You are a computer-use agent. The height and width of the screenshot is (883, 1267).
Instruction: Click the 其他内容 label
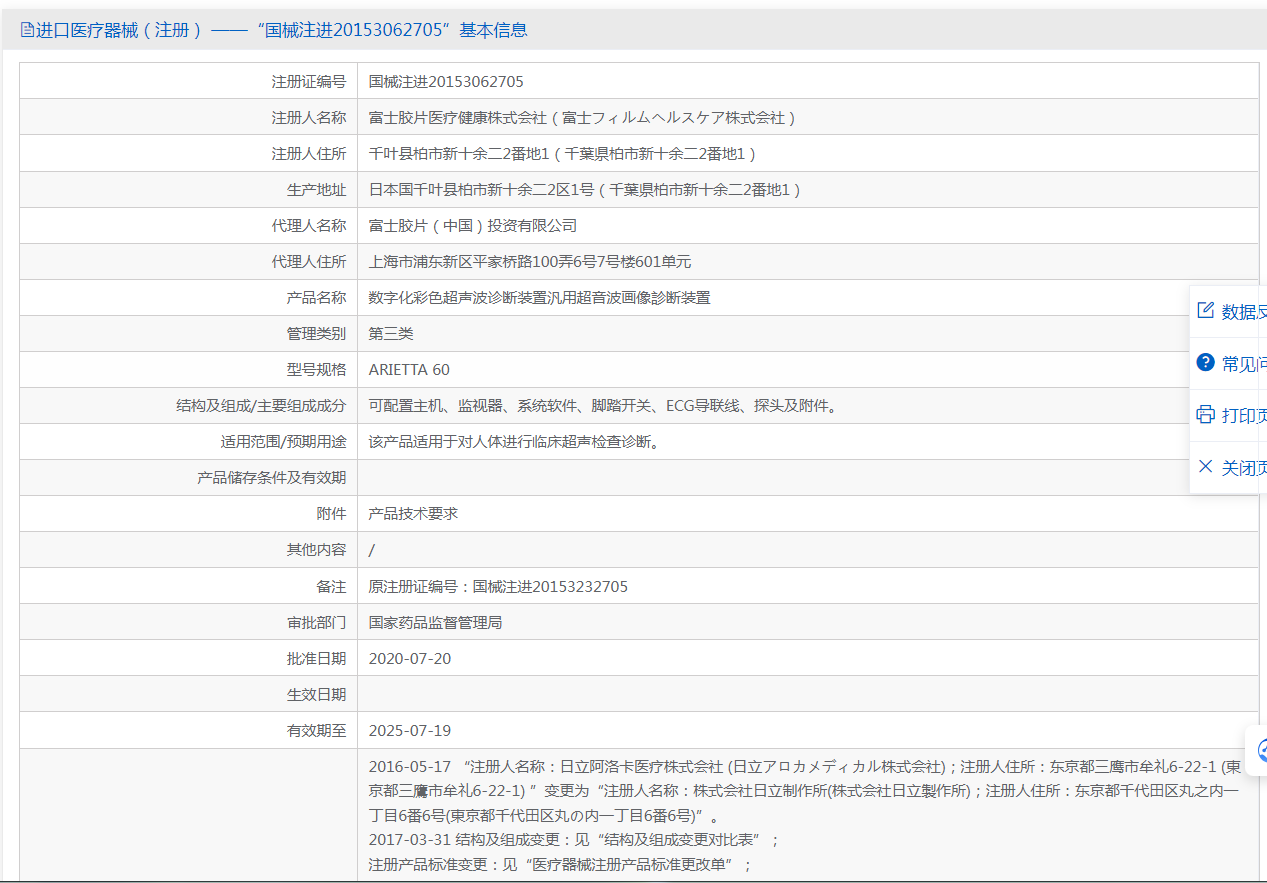pyautogui.click(x=317, y=550)
